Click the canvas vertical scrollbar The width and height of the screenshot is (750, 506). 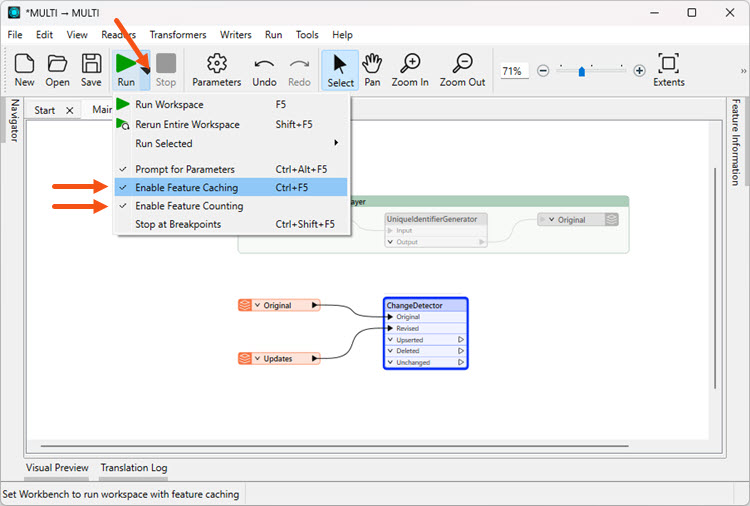(x=715, y=278)
